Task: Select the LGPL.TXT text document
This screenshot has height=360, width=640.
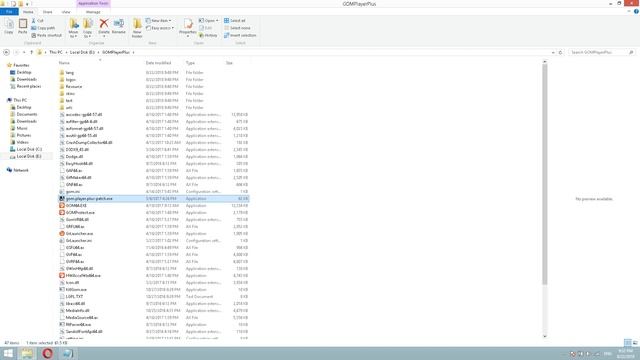Action: 74,296
